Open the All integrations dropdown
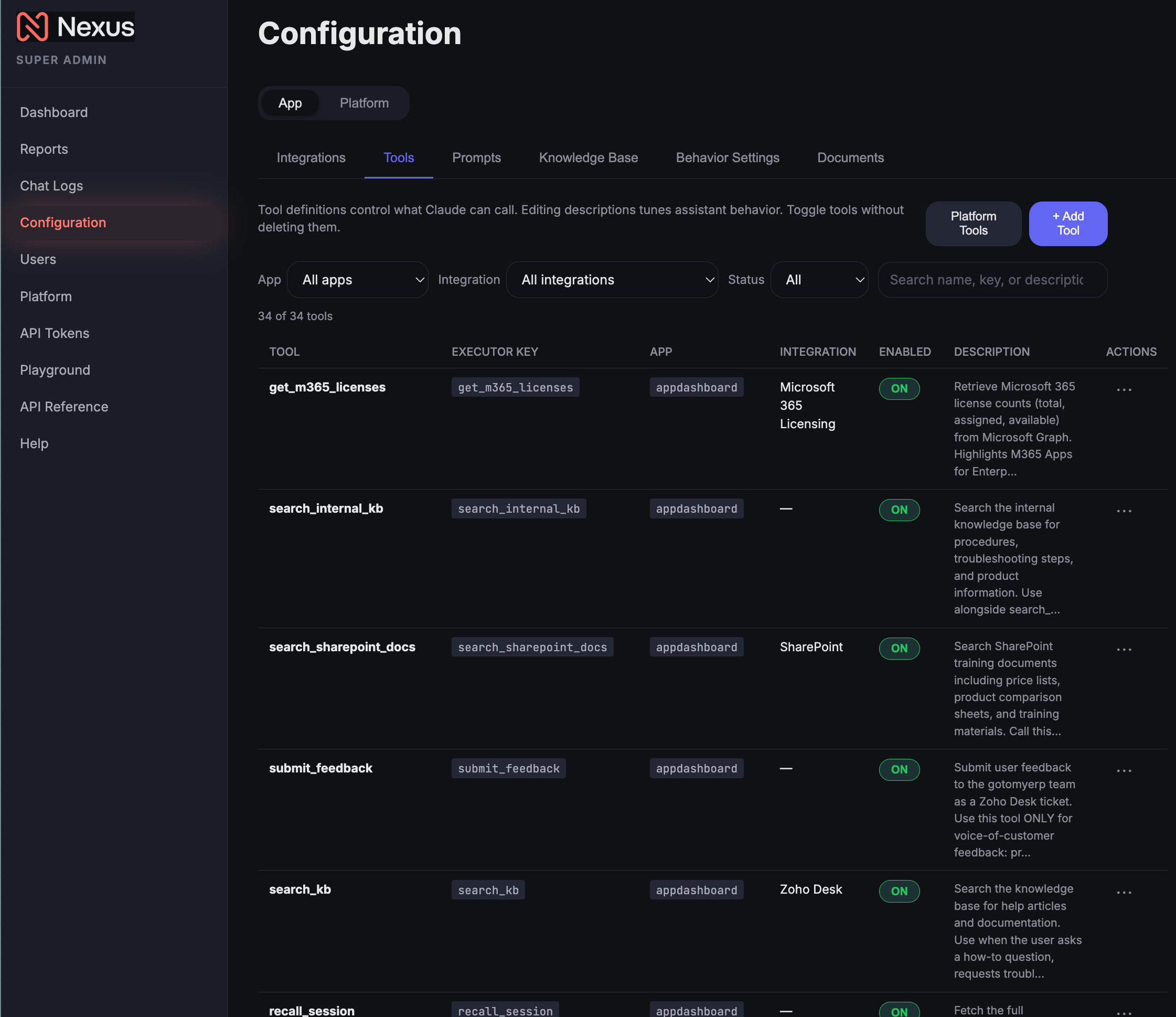 tap(612, 279)
